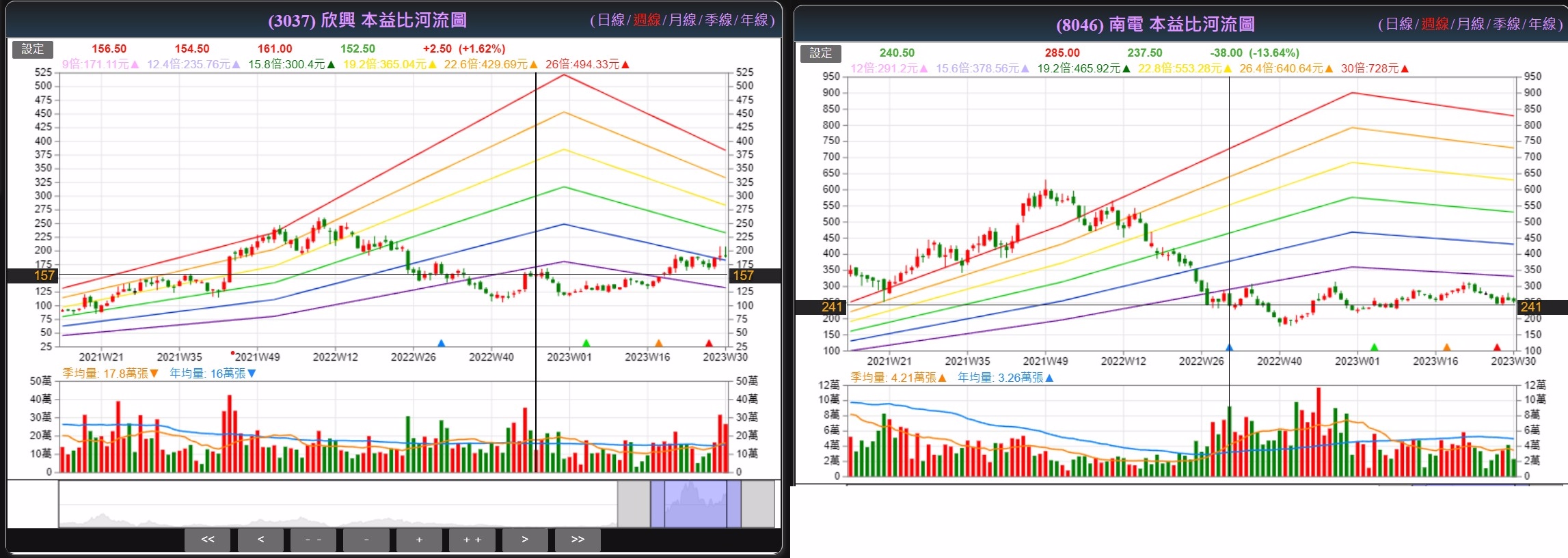This screenshot has width=1568, height=558.
Task: Open 設定 in the 南電 chart
Action: point(820,53)
